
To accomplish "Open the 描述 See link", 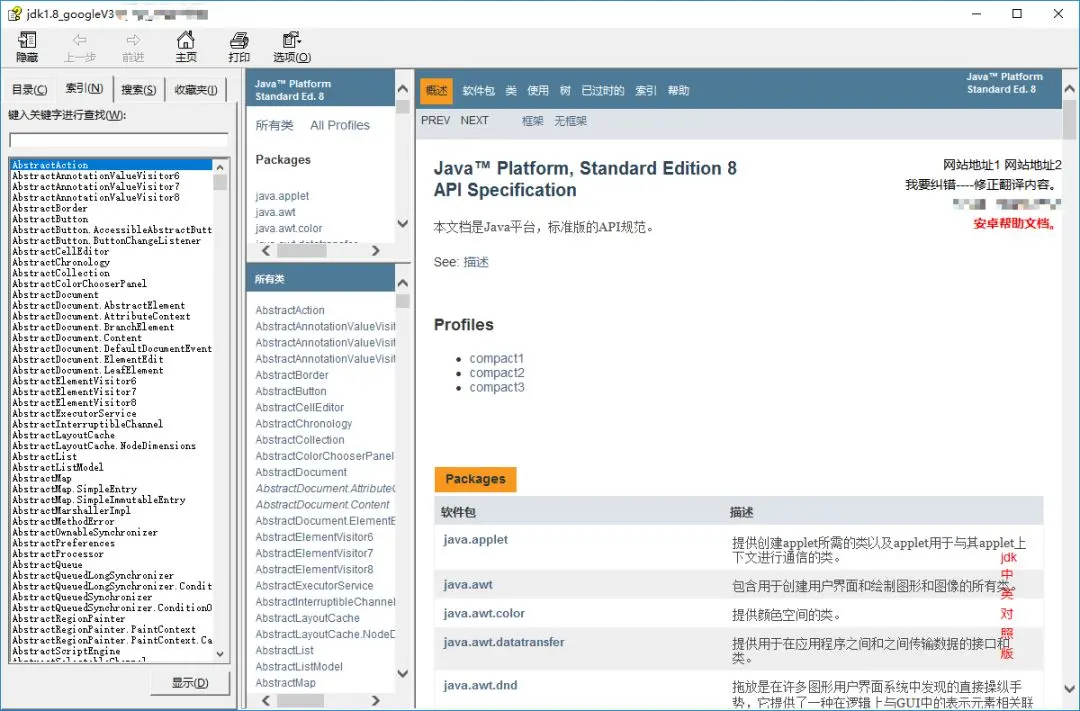I will 476,262.
